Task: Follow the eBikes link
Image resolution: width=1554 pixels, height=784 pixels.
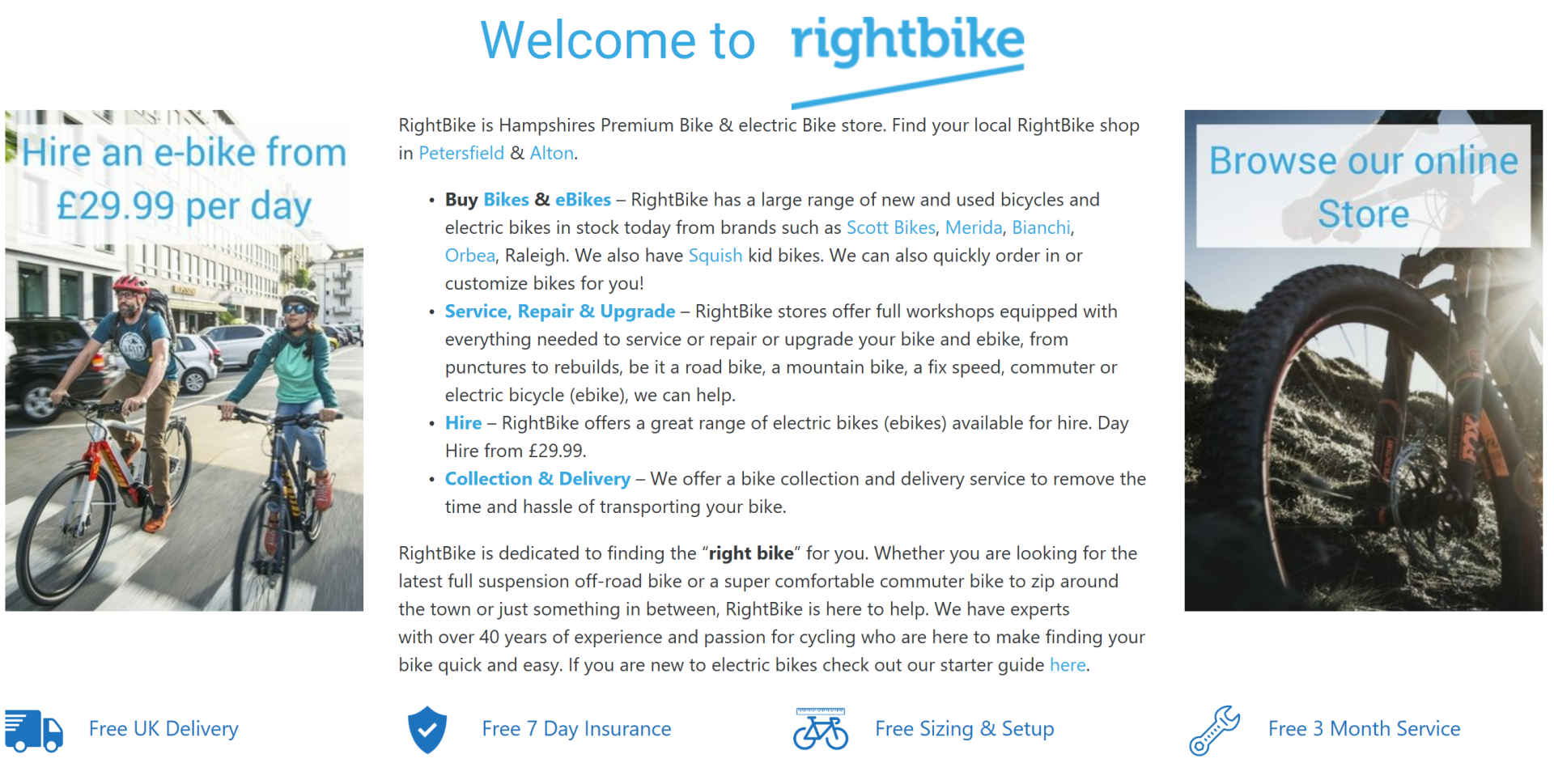Action: coord(583,200)
